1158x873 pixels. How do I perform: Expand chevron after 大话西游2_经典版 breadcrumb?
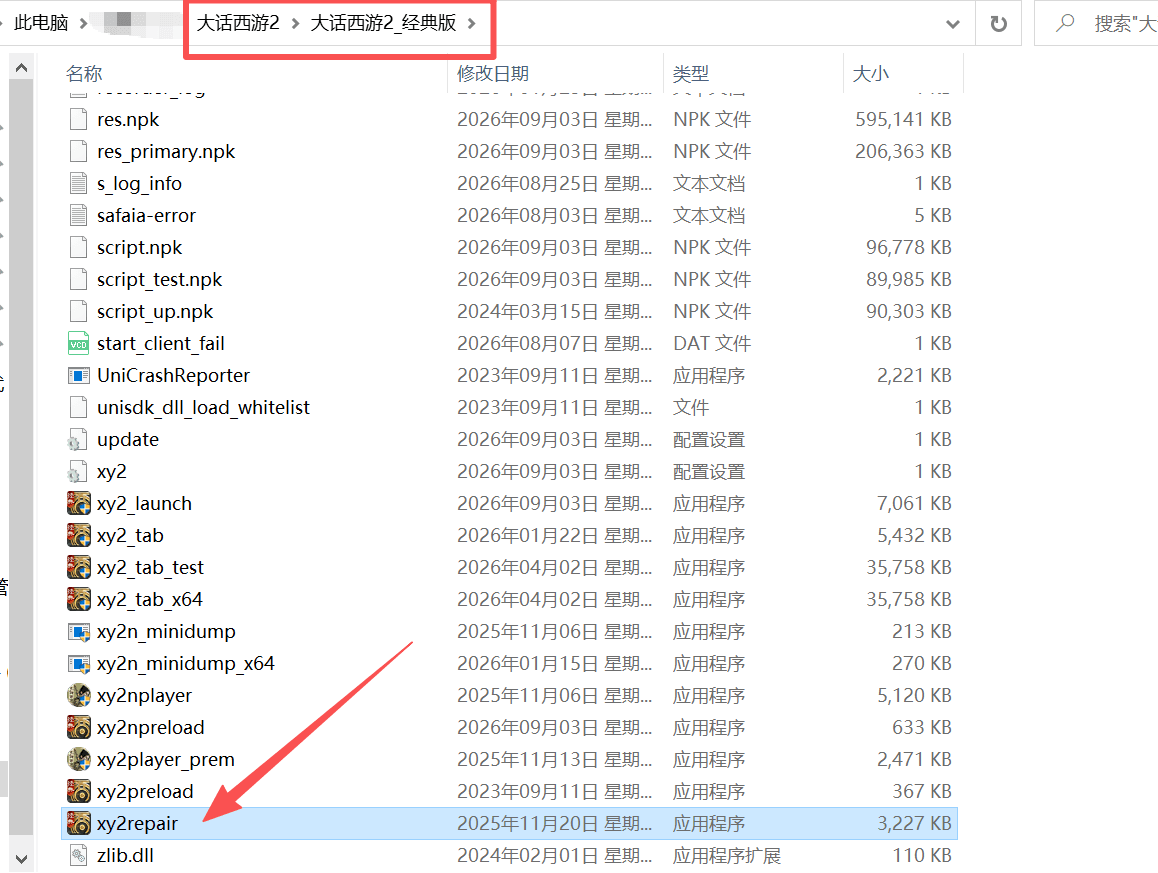tap(471, 24)
